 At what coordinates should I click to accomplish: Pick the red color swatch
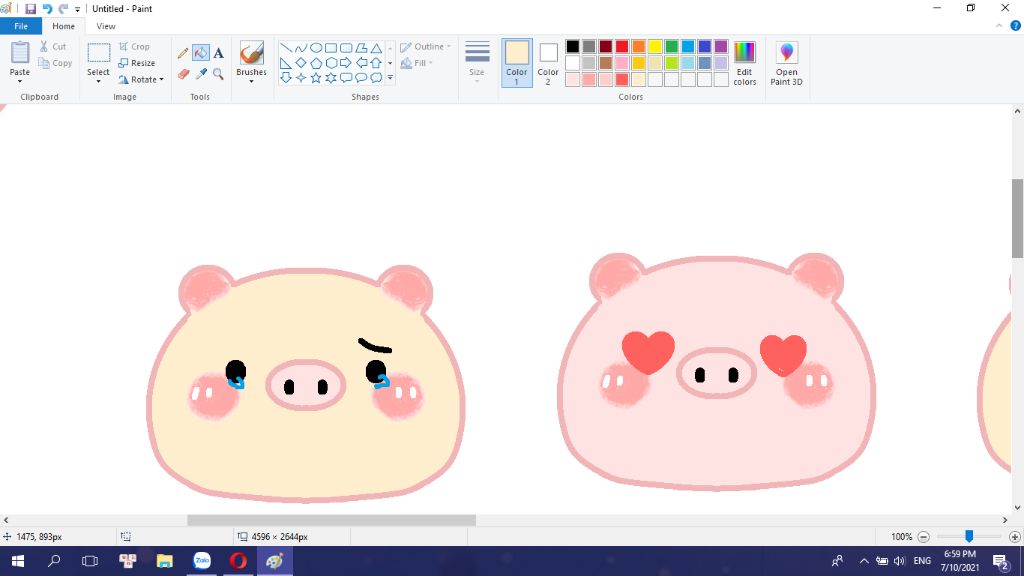622,46
